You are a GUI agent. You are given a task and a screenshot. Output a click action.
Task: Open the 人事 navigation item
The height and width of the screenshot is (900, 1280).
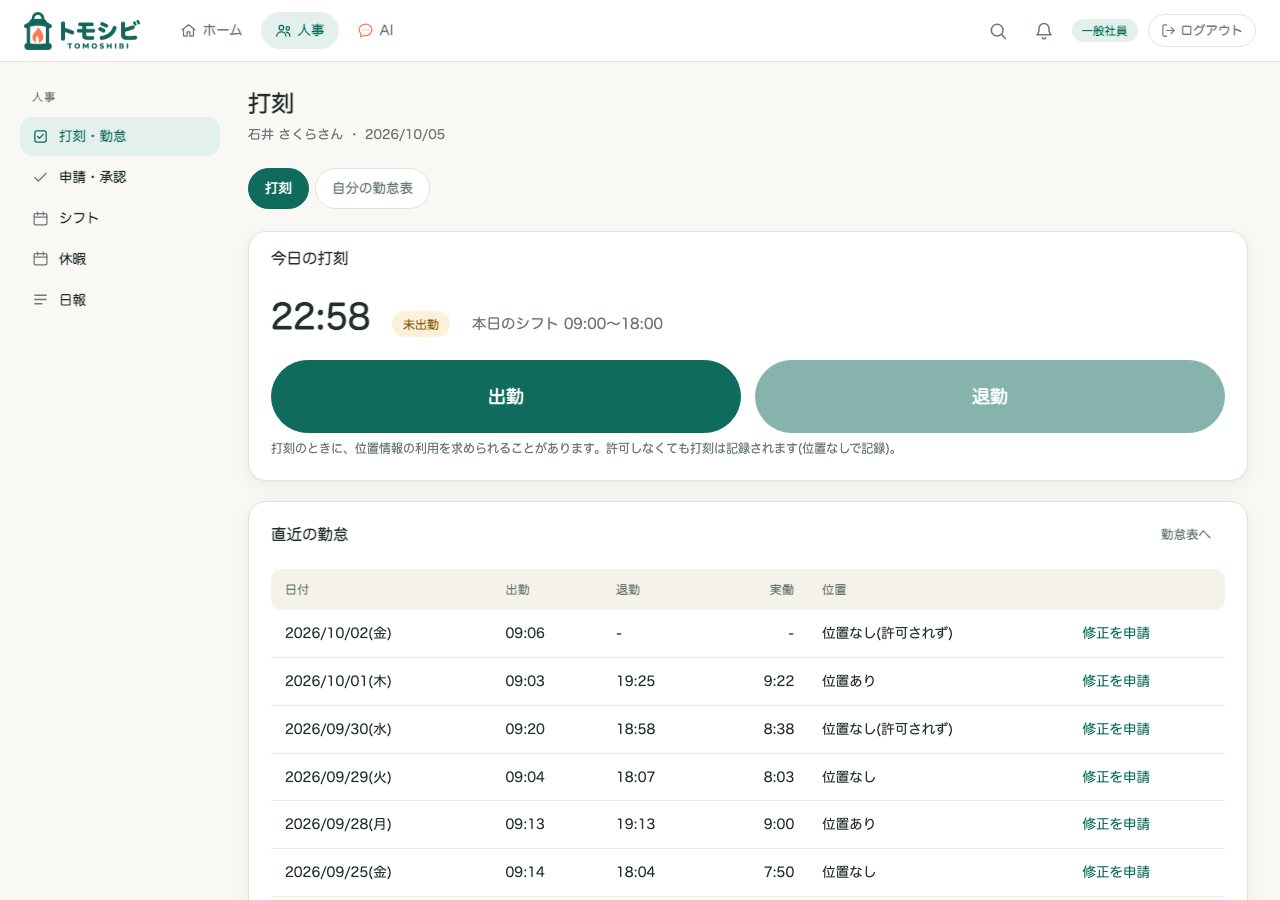300,30
